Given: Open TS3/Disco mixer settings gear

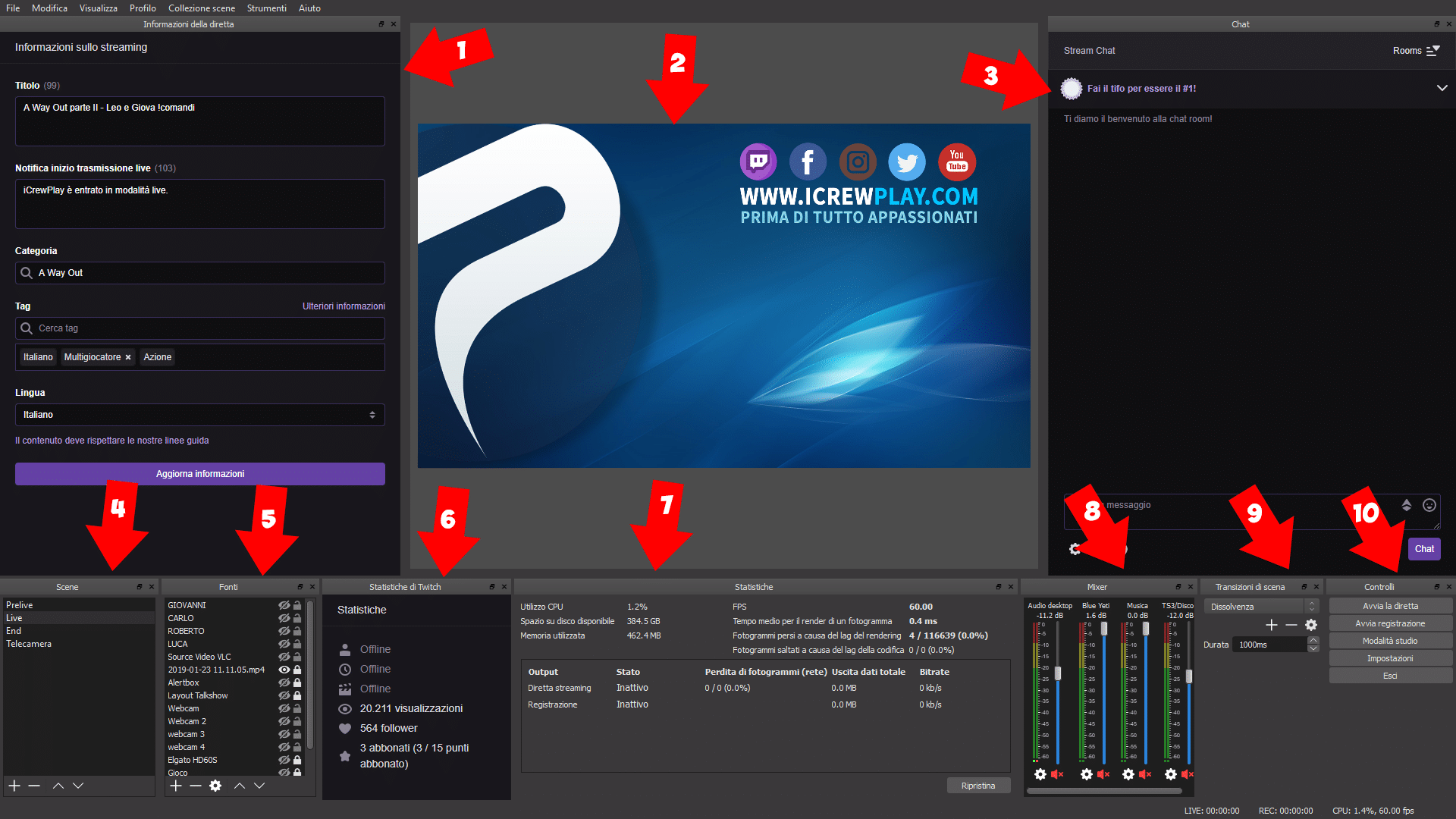Looking at the screenshot, I should [1171, 774].
